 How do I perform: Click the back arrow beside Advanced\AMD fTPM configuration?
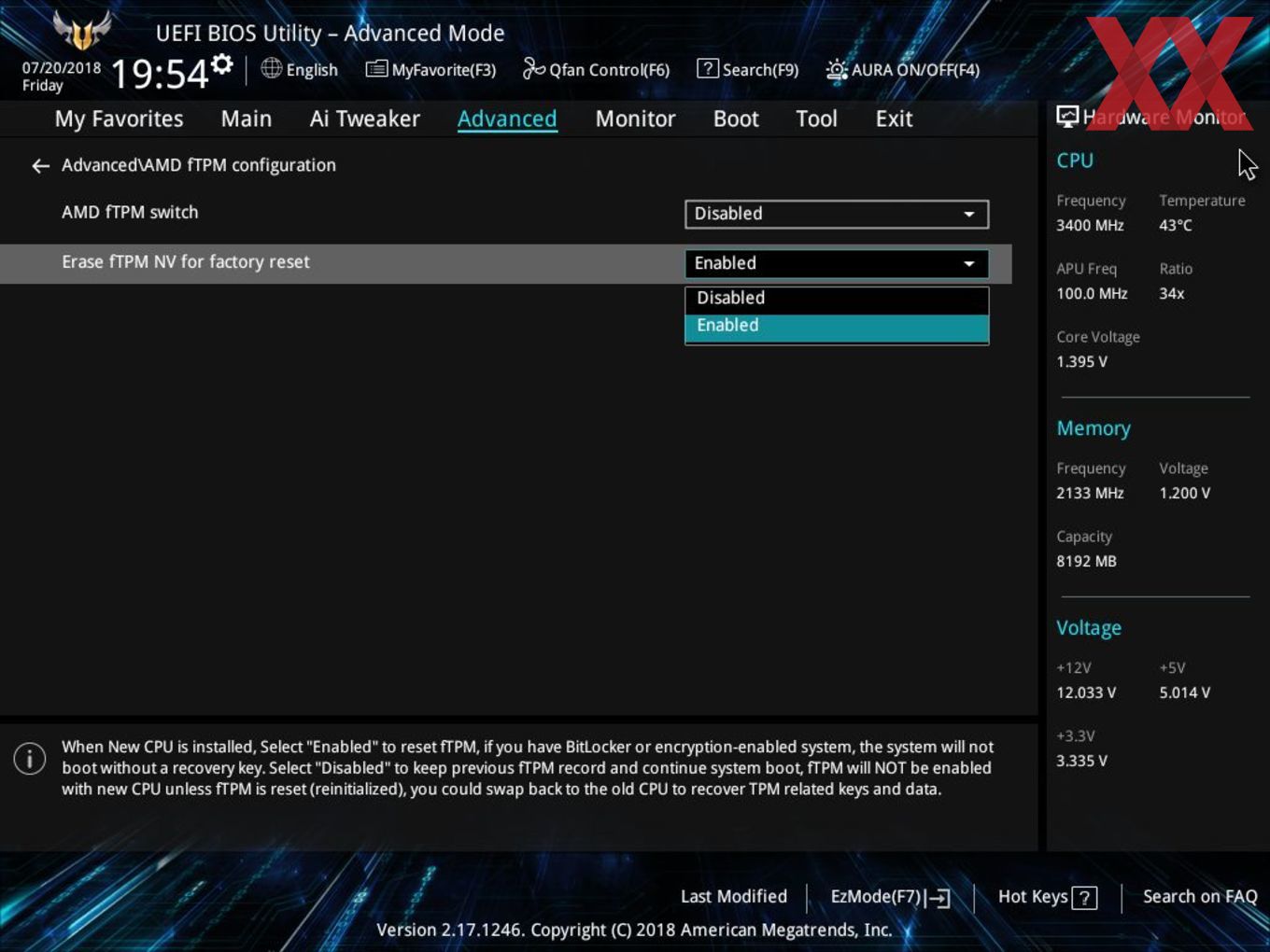click(40, 166)
